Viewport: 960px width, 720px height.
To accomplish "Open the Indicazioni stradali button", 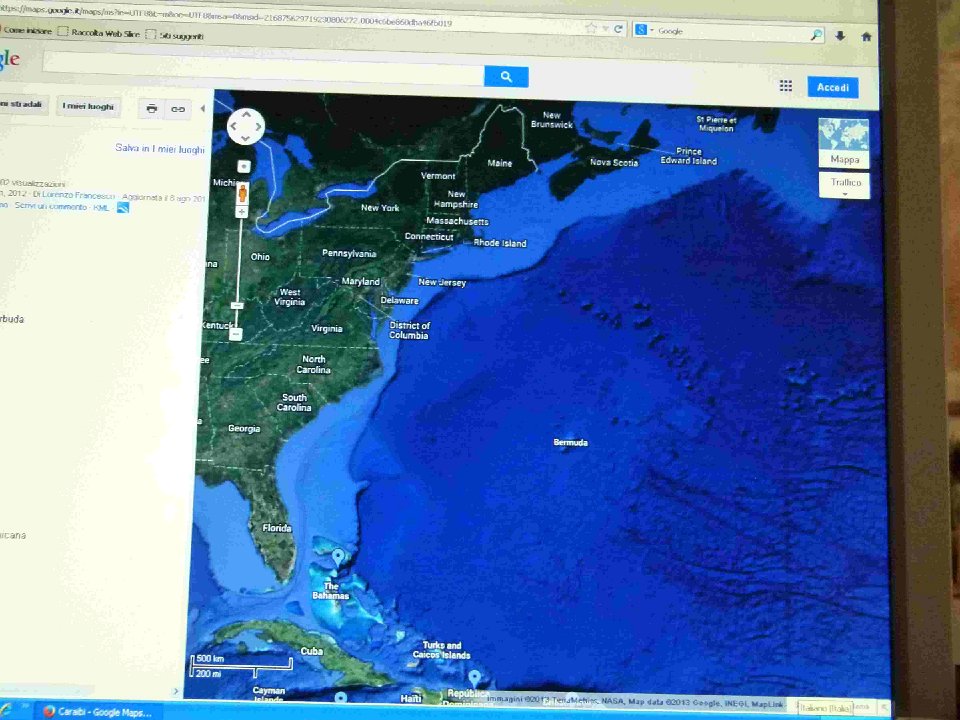I will [21, 104].
